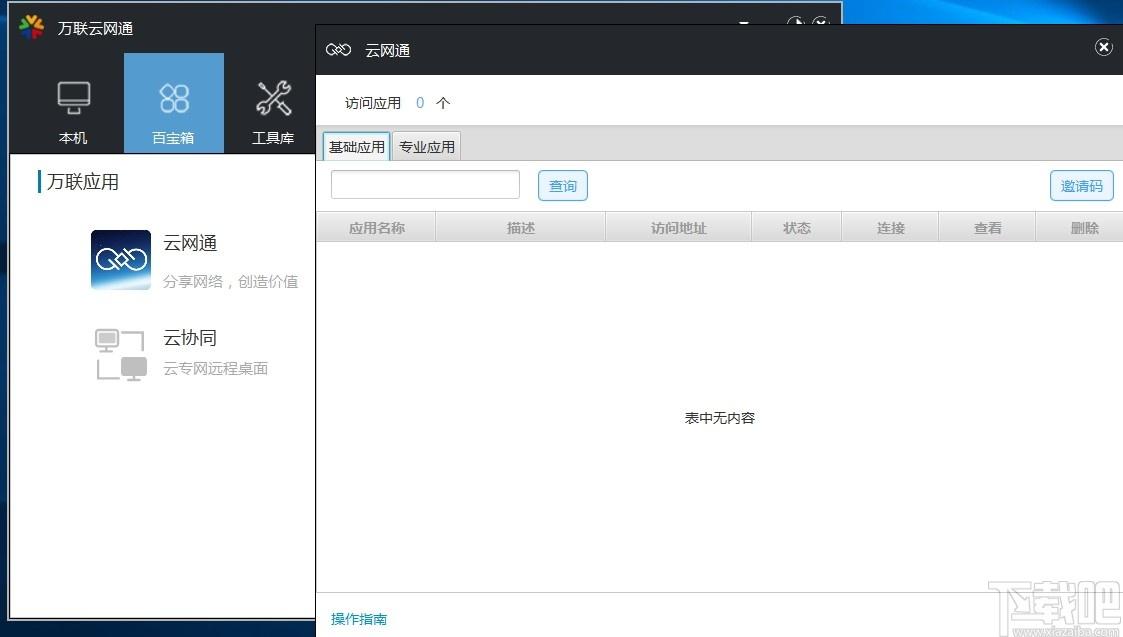Click the 云网通 chain icon in the dialog title

(x=338, y=49)
